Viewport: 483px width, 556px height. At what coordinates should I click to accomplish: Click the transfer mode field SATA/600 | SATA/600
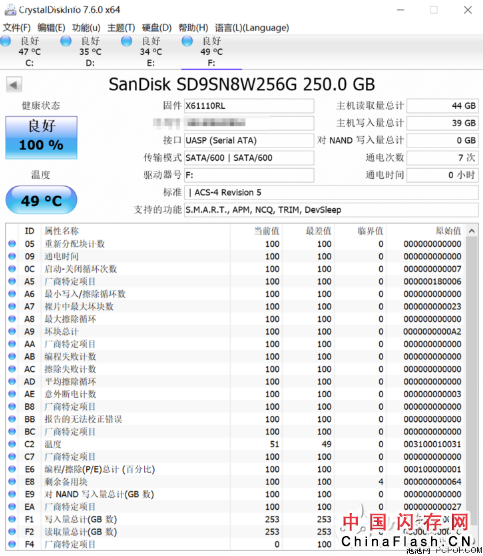[x=249, y=158]
